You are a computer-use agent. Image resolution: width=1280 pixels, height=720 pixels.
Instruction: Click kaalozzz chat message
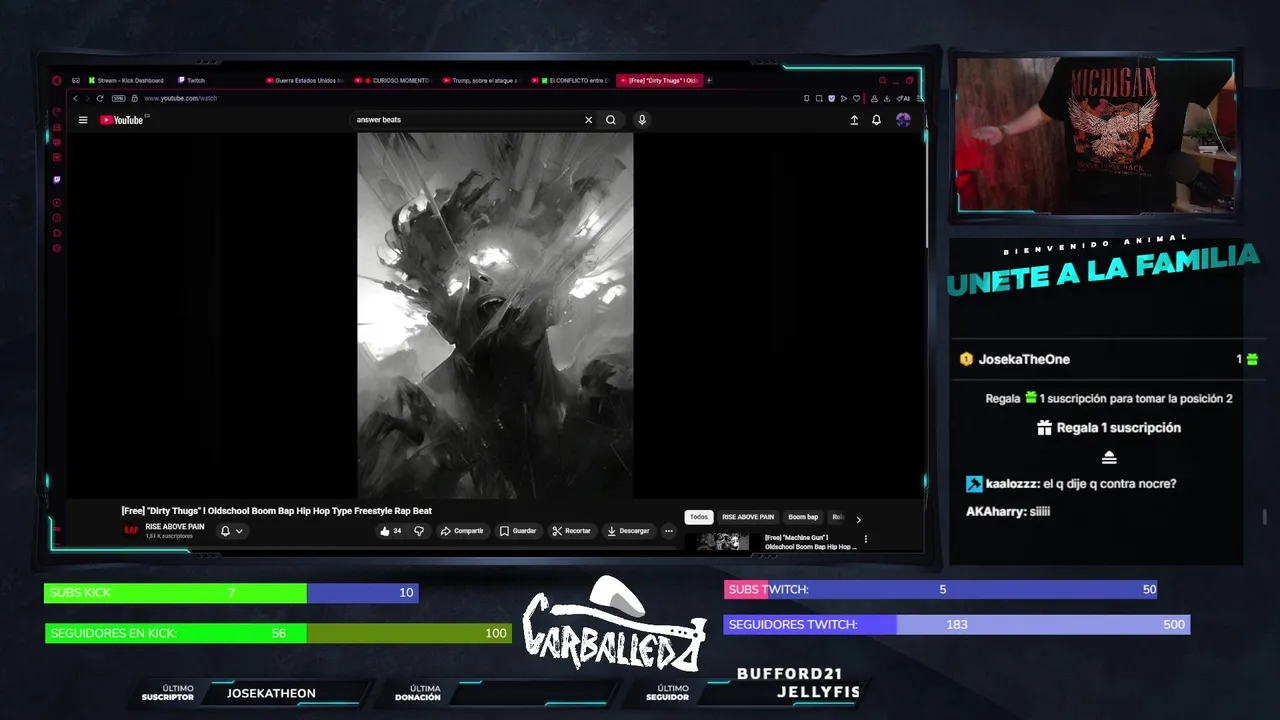(x=1071, y=484)
